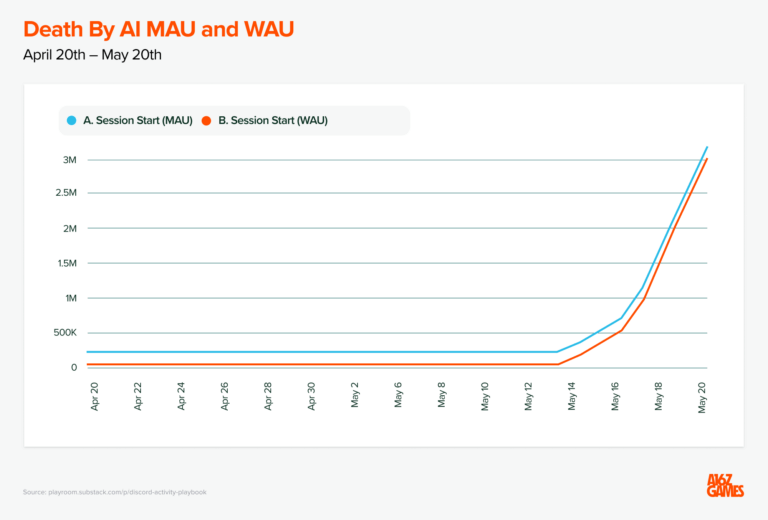Select the May 20 x-axis label
Screen dimensions: 768x520
pyautogui.click(x=704, y=397)
